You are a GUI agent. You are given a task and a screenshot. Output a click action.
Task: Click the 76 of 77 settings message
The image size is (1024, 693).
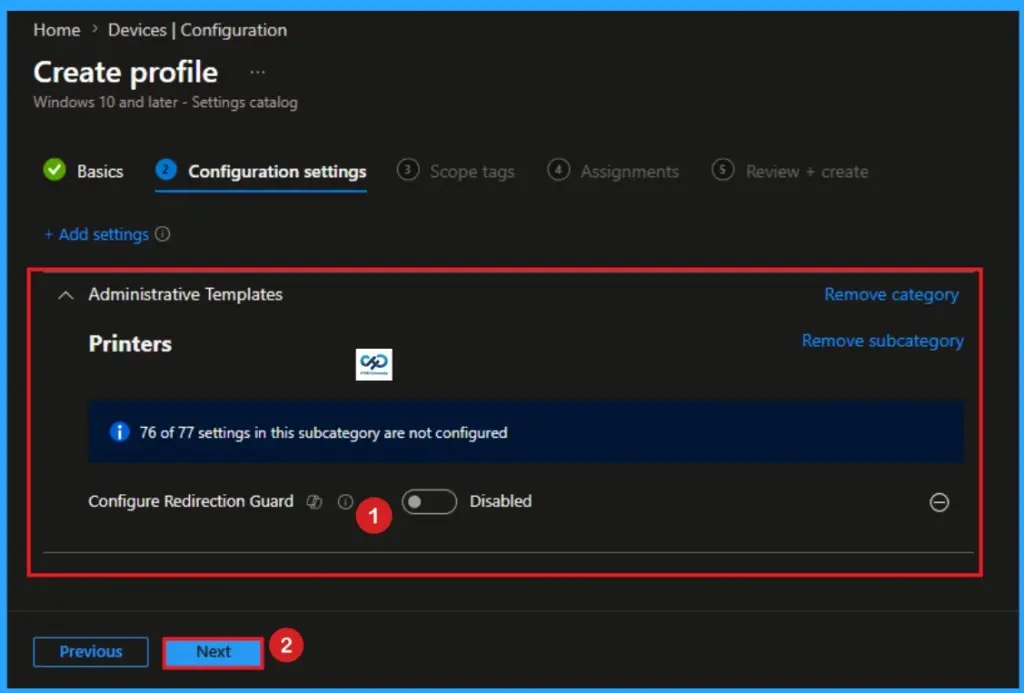323,433
